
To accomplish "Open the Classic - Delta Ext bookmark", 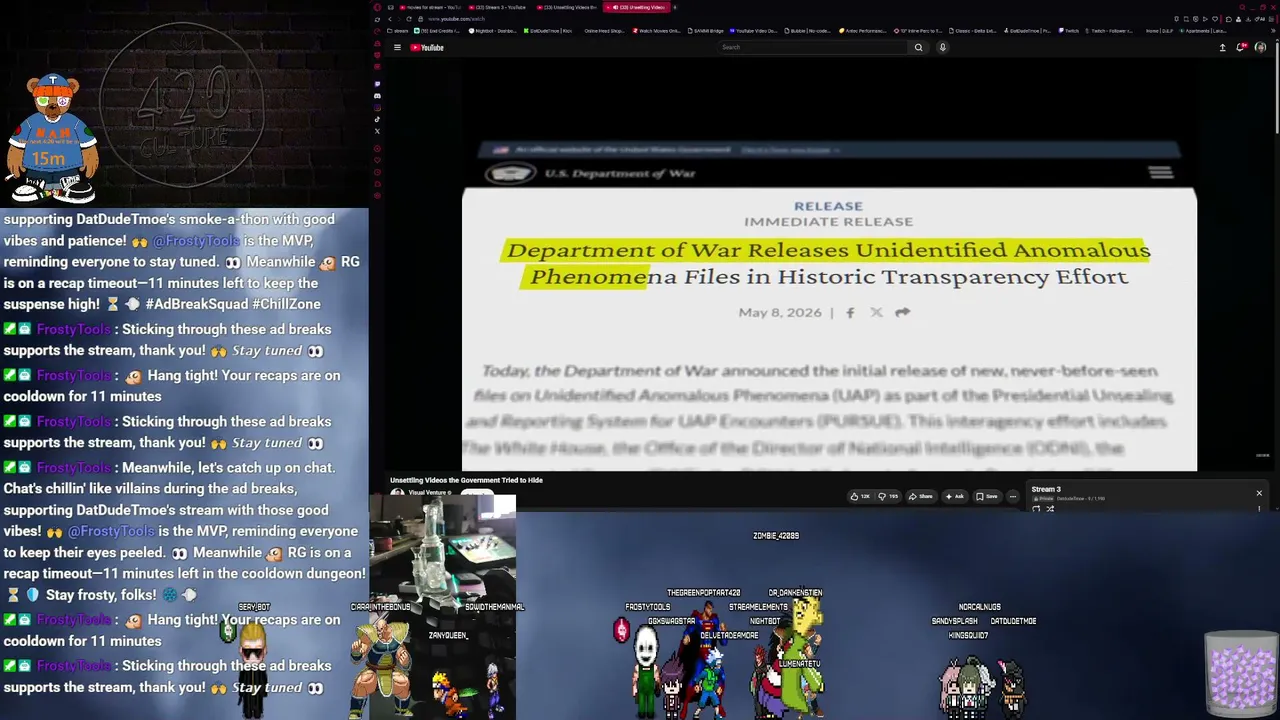I will (973, 31).
